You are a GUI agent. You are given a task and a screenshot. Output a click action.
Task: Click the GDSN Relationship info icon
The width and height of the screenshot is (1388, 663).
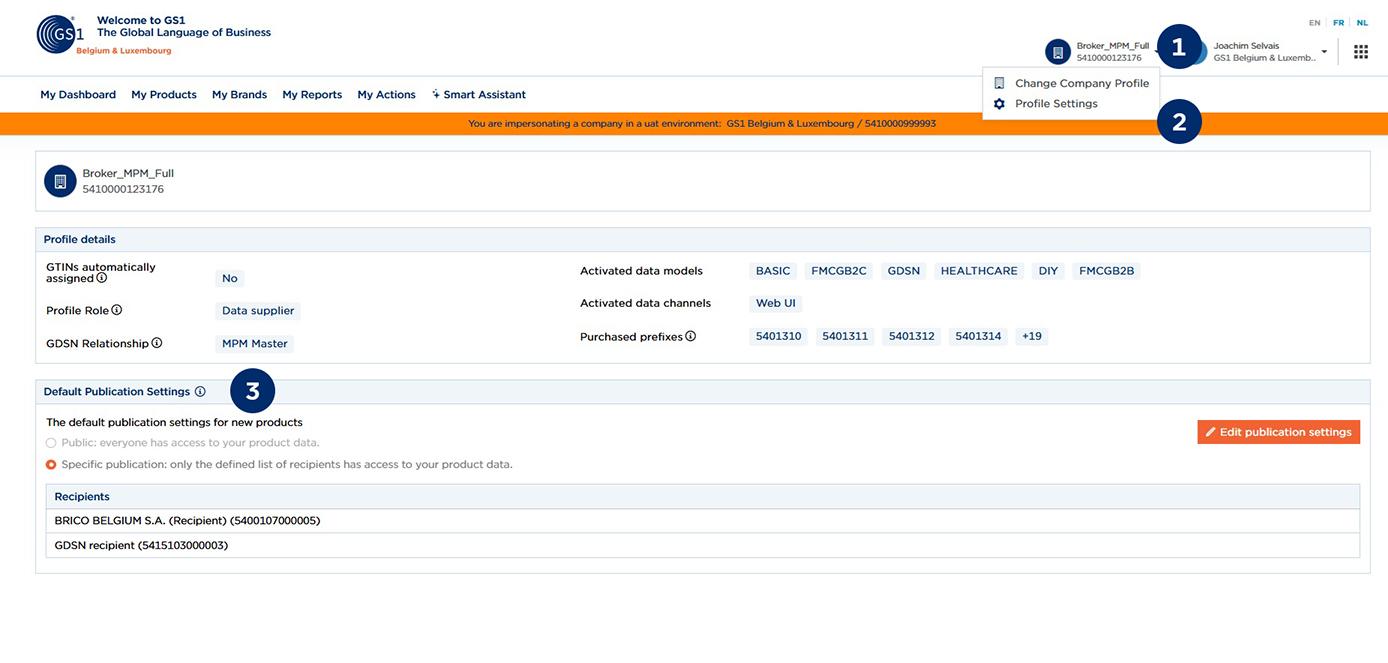coord(157,343)
